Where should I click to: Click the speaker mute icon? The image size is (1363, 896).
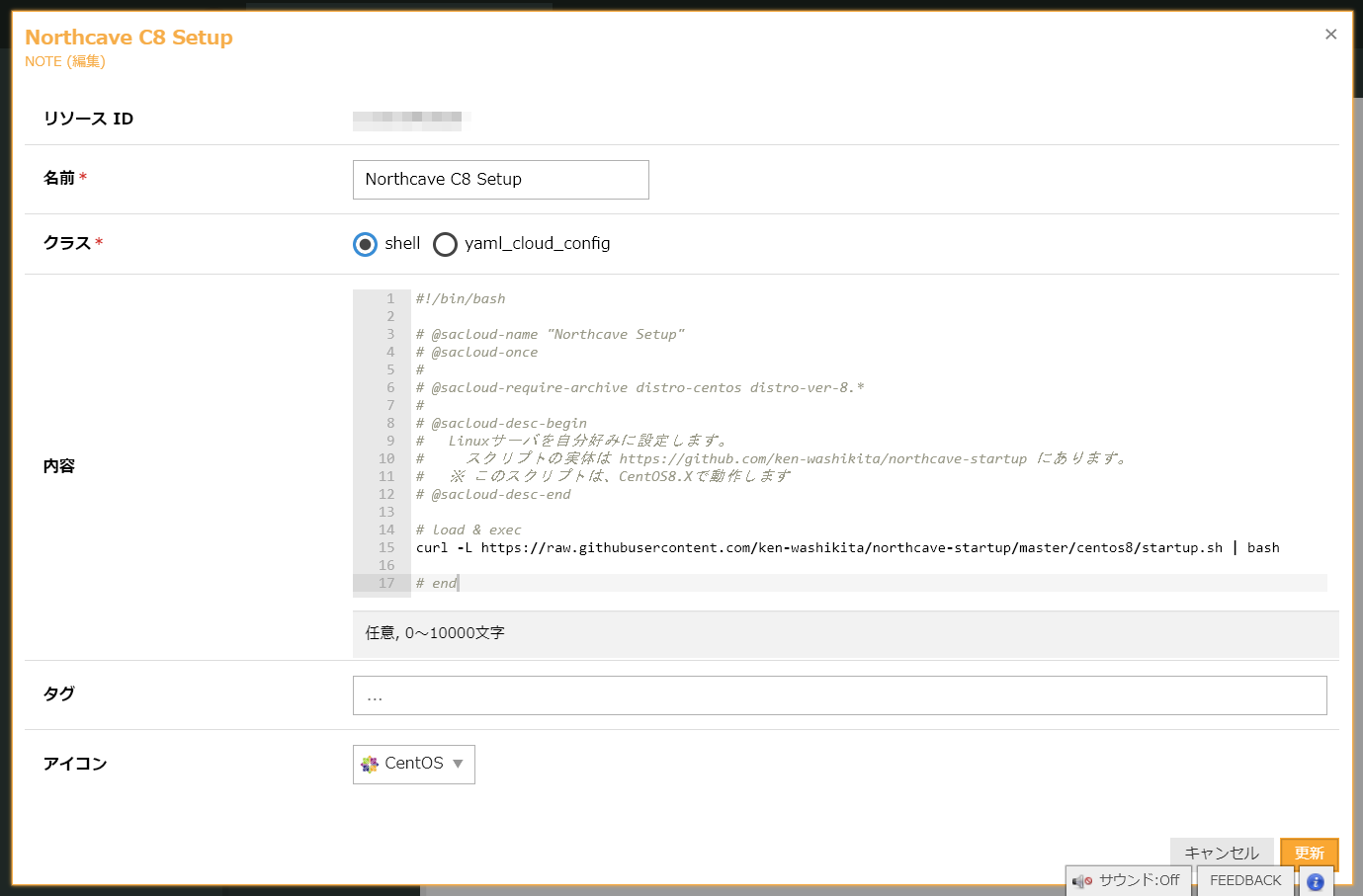(1082, 881)
